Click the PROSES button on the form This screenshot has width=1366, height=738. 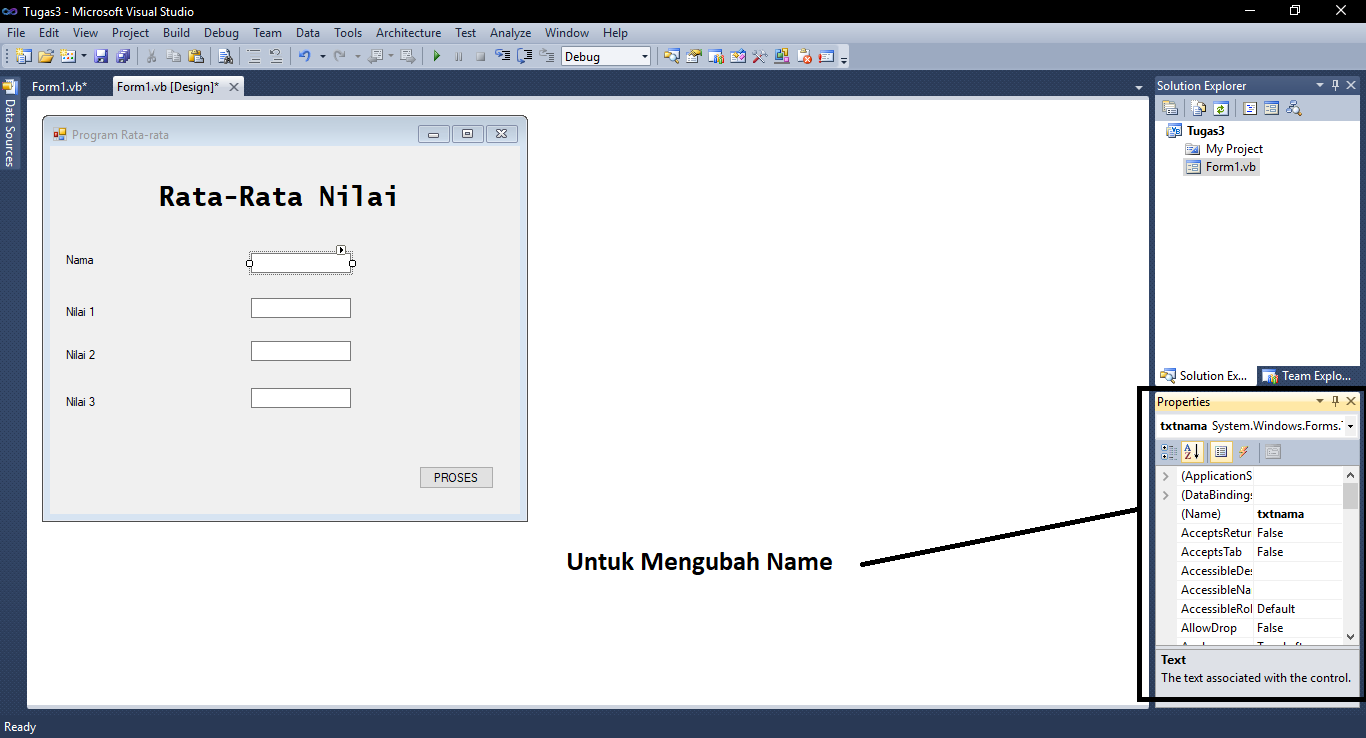[456, 477]
